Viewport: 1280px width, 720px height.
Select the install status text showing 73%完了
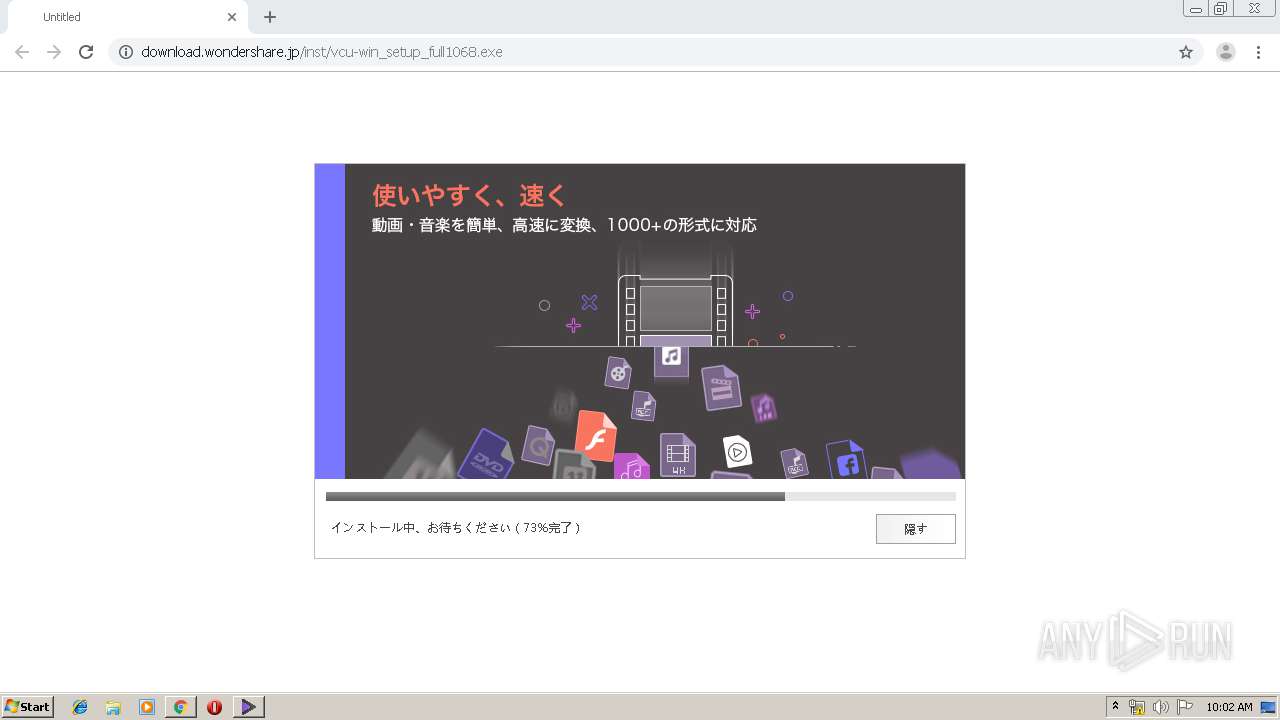[x=455, y=527]
